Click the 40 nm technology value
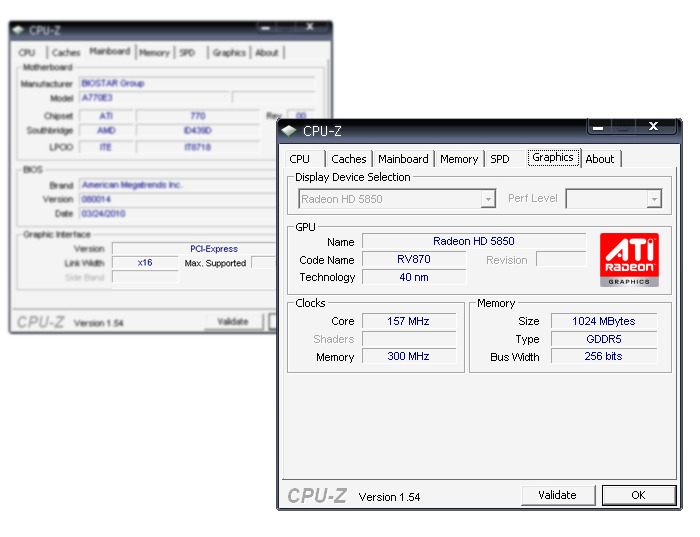Screen dimensions: 700x537 (x=414, y=277)
